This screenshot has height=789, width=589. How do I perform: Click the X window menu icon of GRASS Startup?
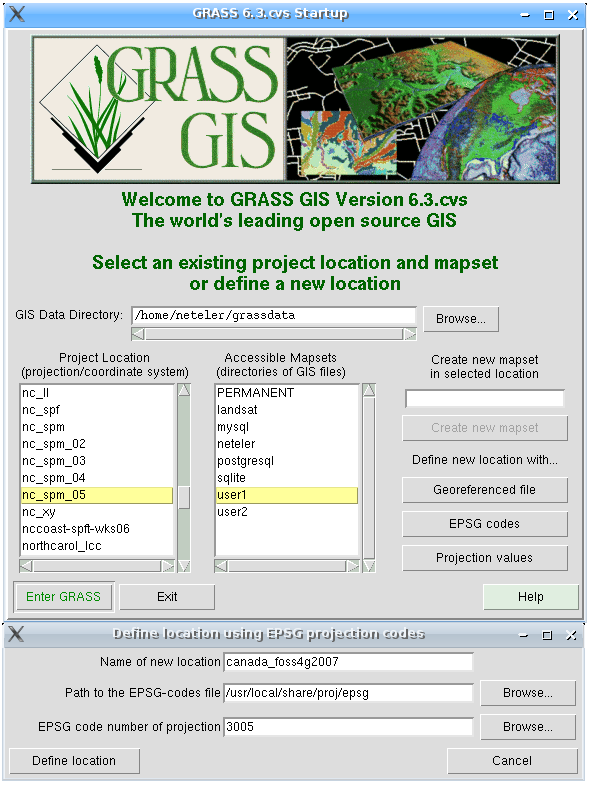click(17, 14)
